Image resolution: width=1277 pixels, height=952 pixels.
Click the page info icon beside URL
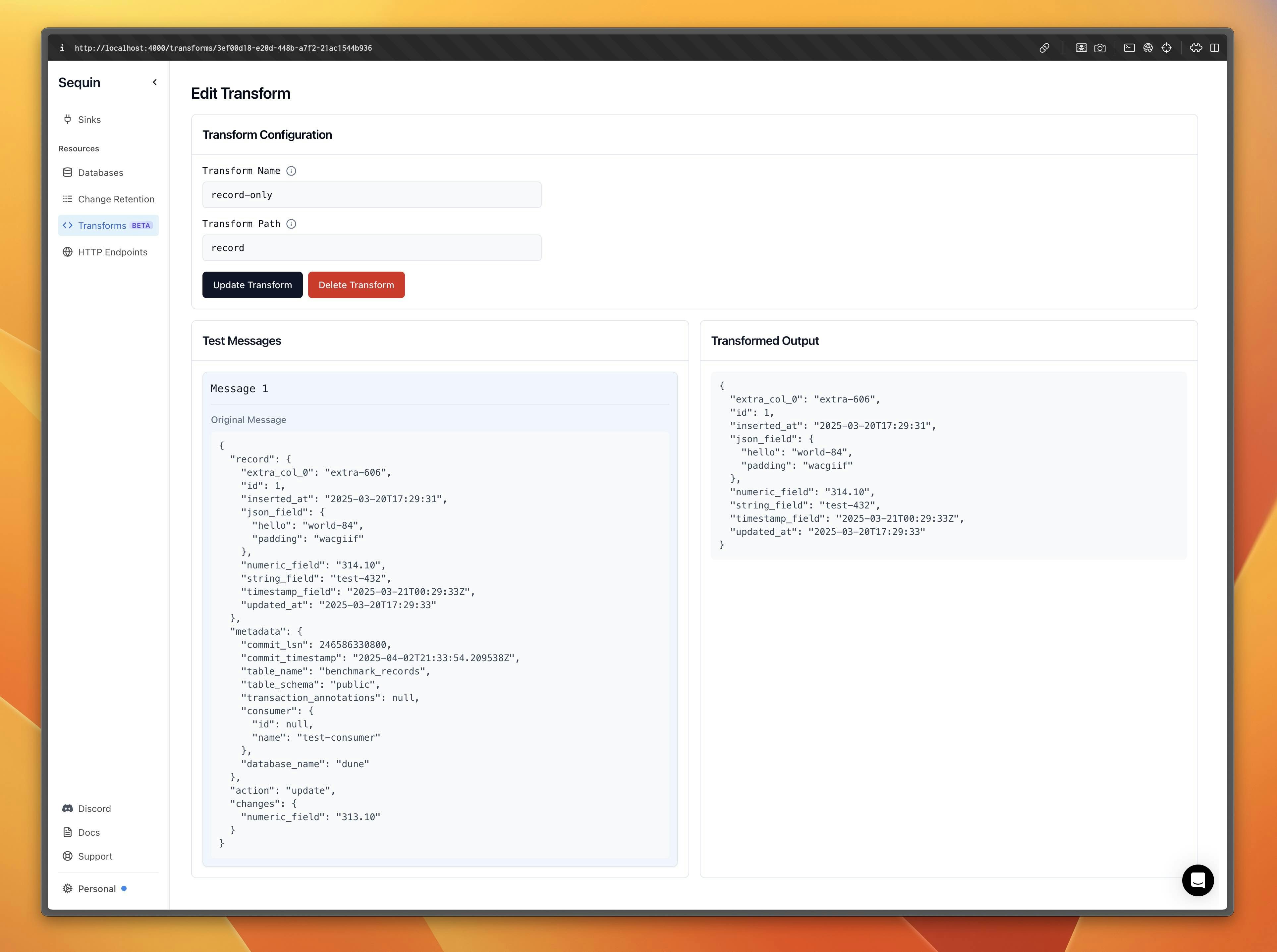[62, 48]
